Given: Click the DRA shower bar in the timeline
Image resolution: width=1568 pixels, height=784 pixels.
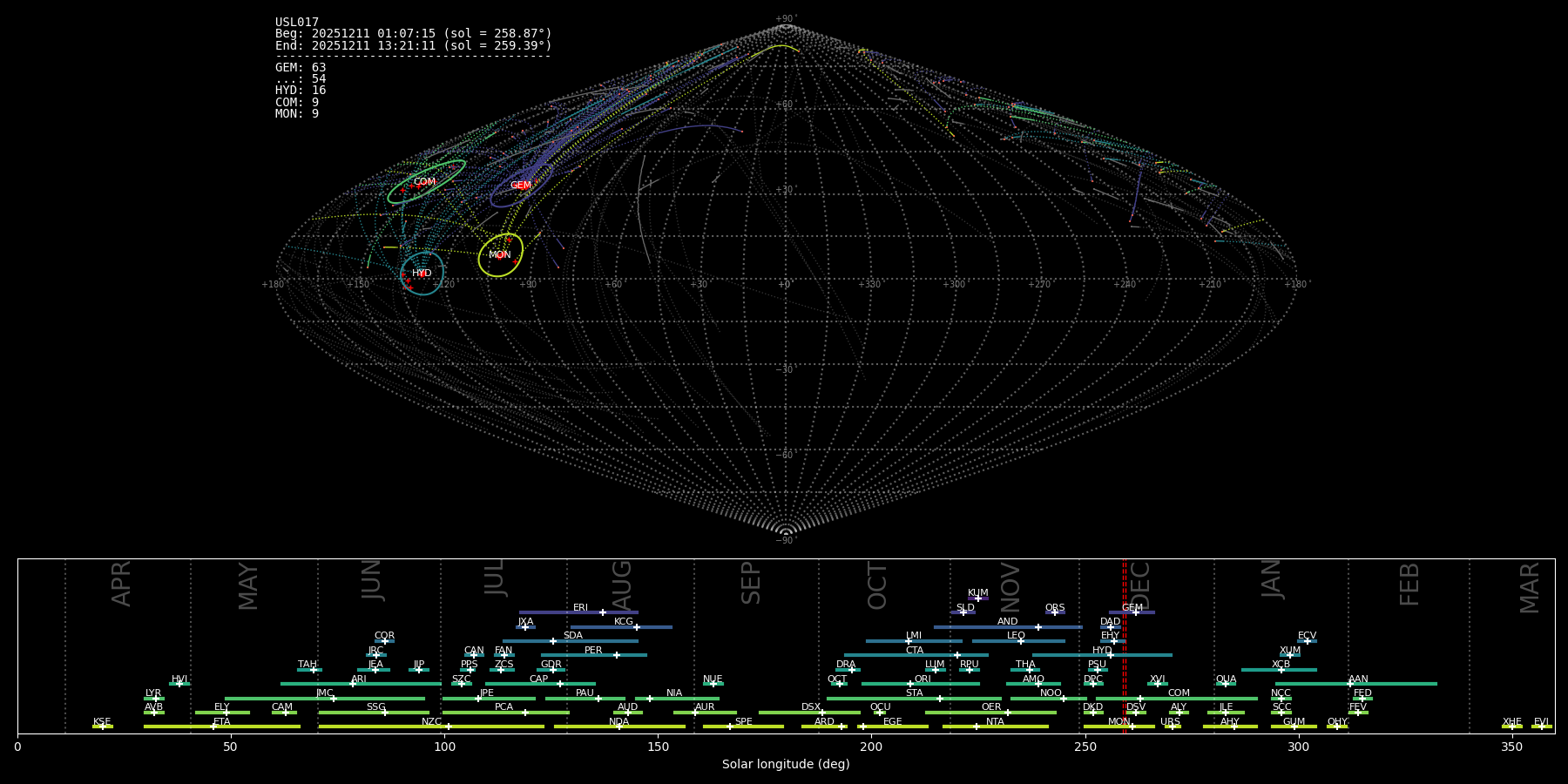Looking at the screenshot, I should coord(848,670).
